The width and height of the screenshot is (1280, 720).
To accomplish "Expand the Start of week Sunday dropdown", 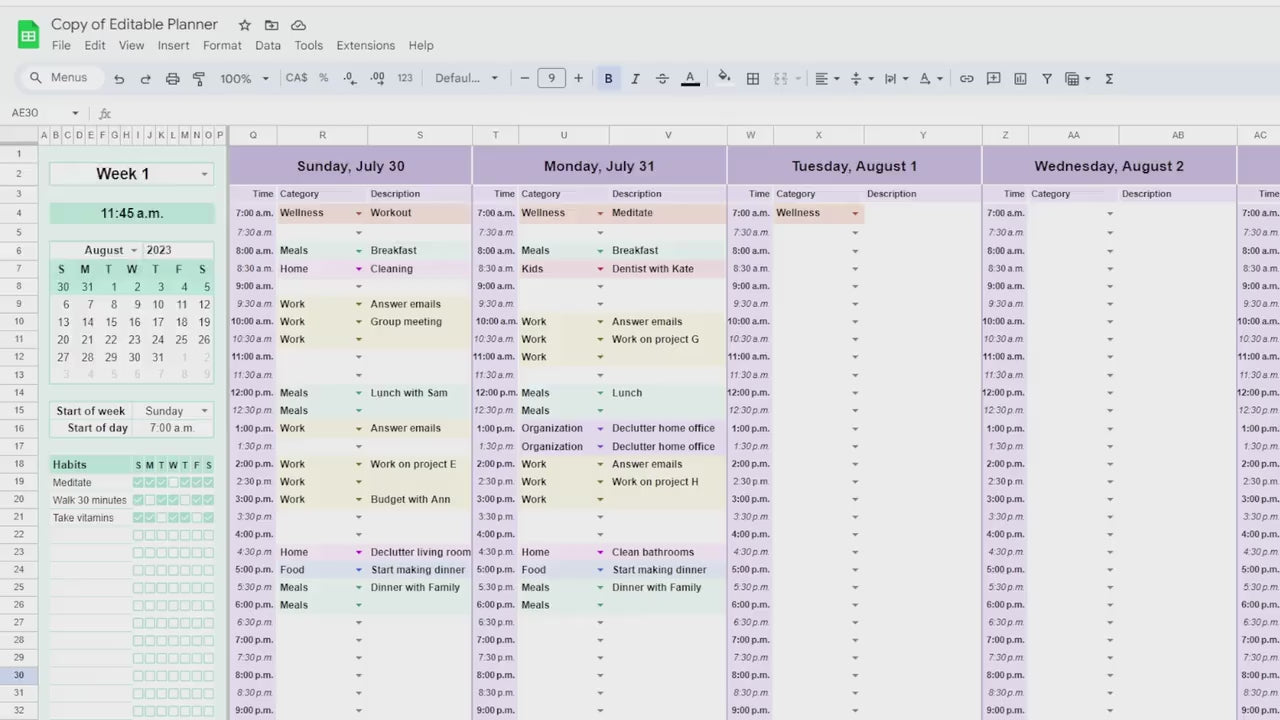I will coord(204,411).
